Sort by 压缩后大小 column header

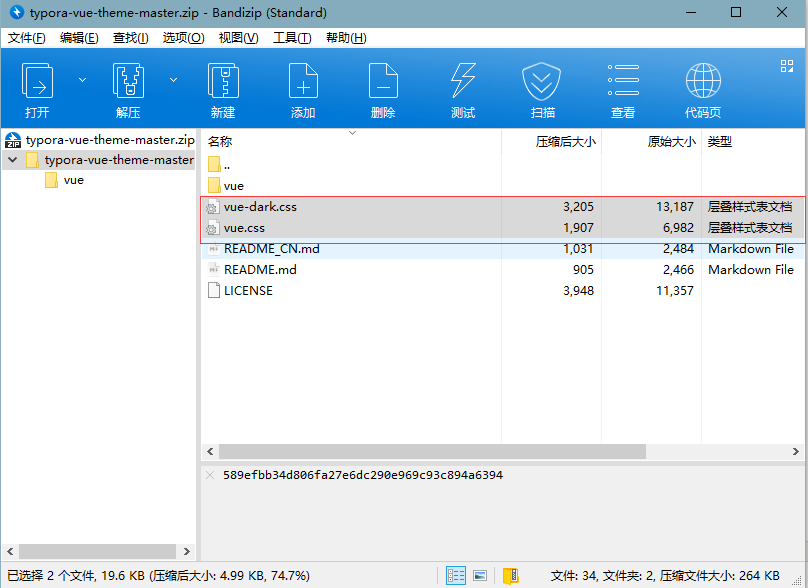coord(565,142)
